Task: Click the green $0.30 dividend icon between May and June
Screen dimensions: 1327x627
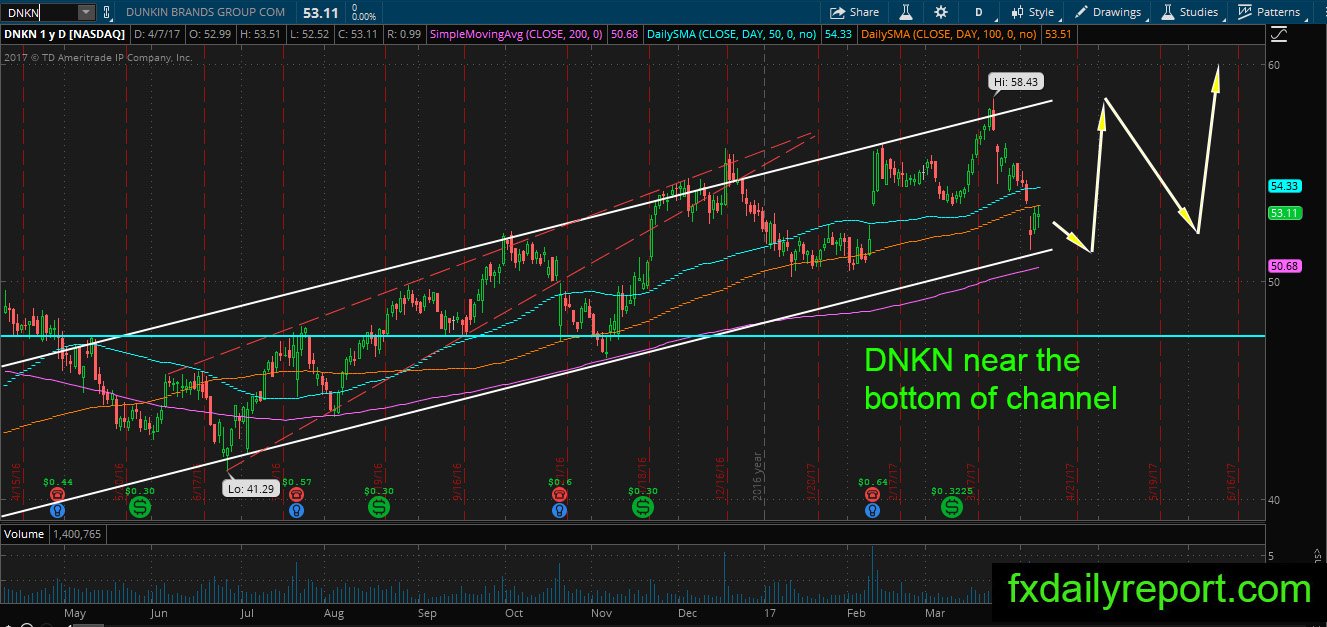Action: click(140, 507)
